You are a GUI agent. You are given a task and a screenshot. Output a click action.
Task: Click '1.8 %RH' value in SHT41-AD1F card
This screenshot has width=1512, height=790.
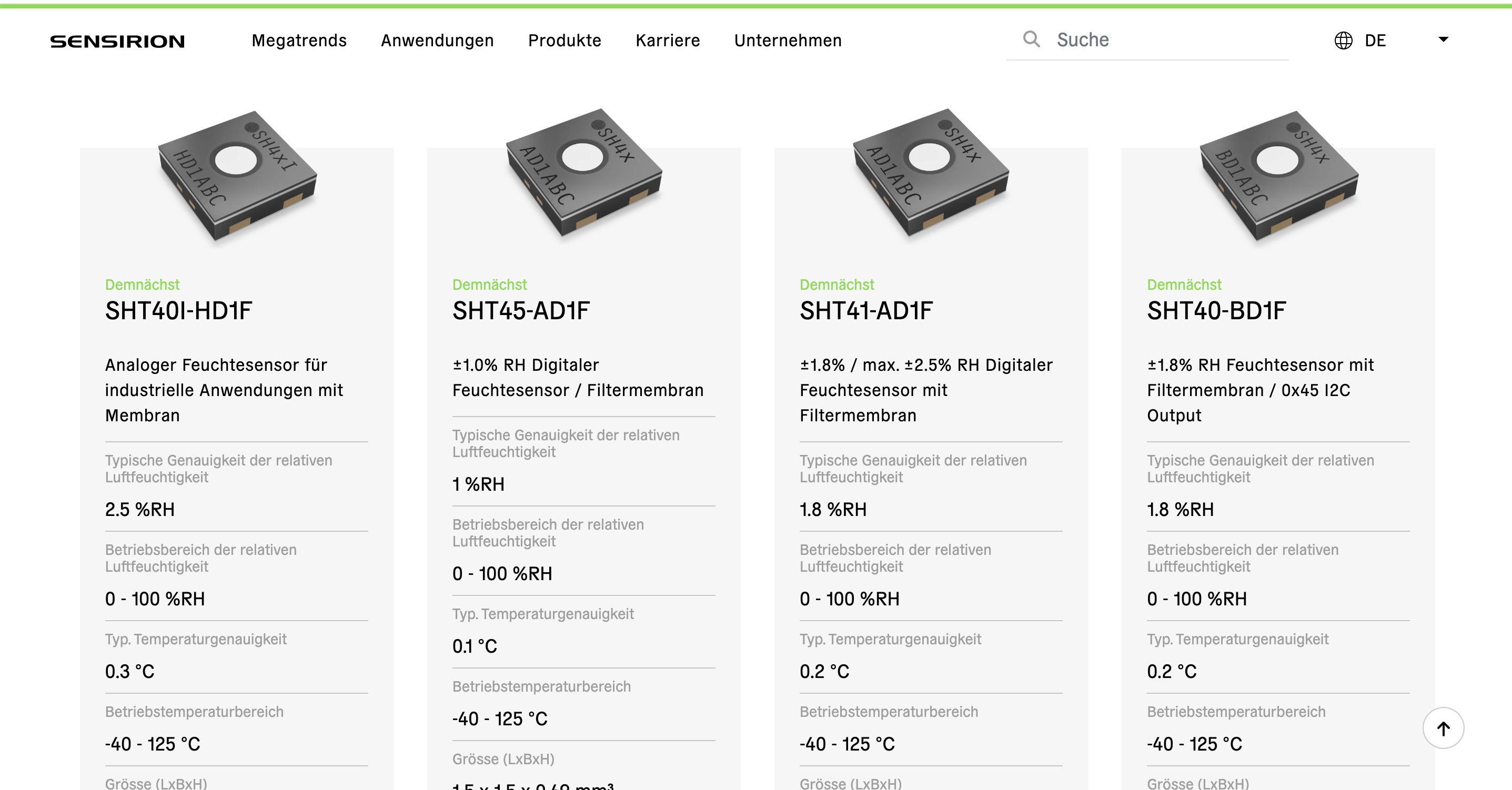coord(833,510)
